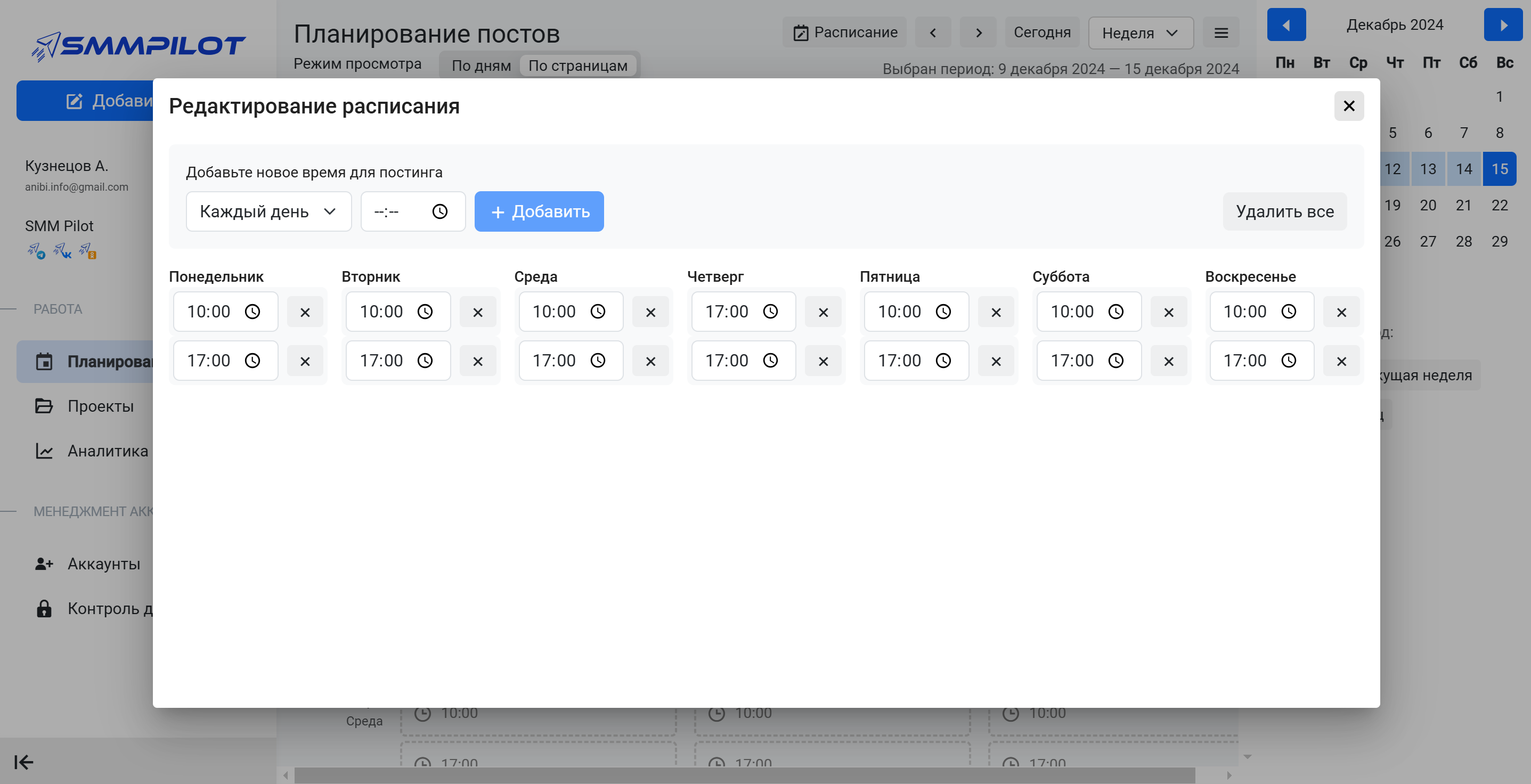Open the hamburger menu in the header

pyautogui.click(x=1221, y=32)
